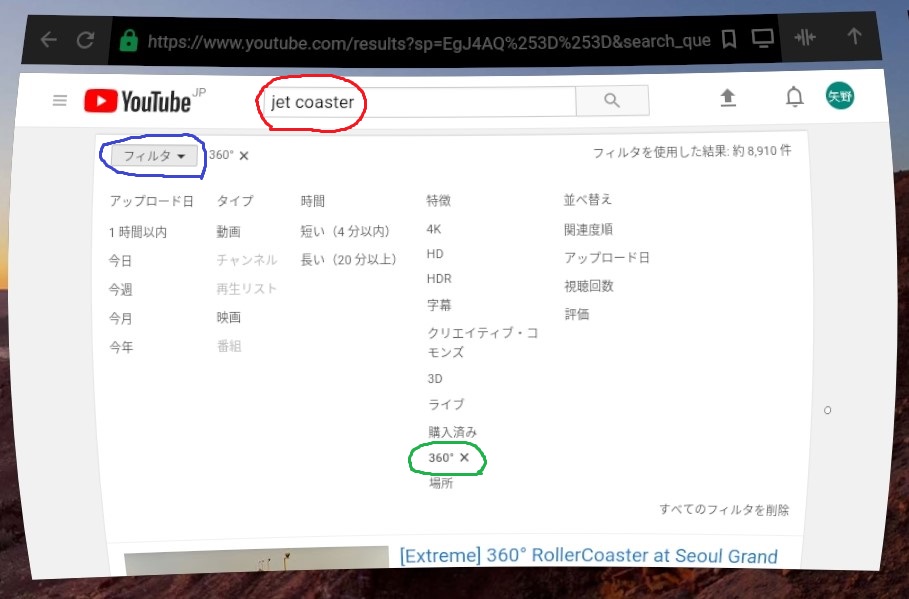The image size is (909, 599).
Task: Enable the 場所 filter
Action: tap(441, 483)
